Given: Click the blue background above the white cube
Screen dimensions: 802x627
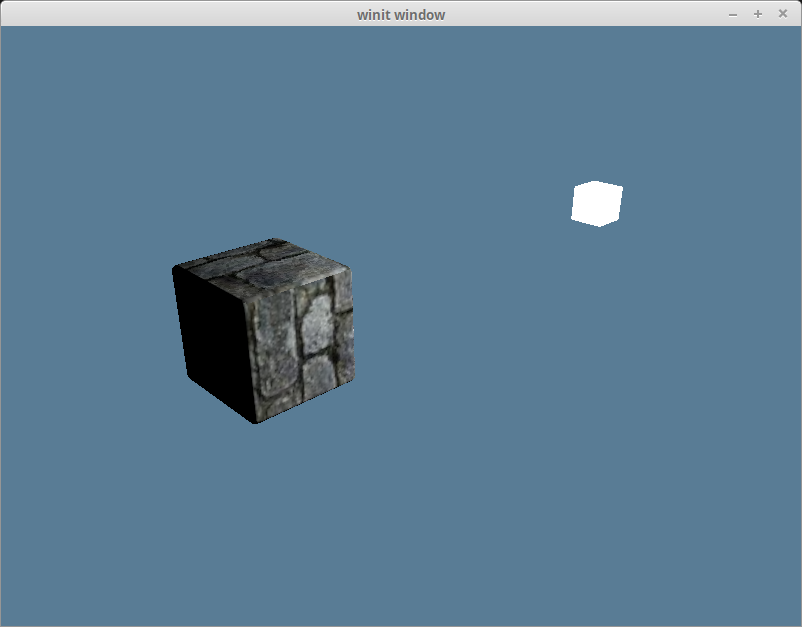Looking at the screenshot, I should tap(597, 100).
